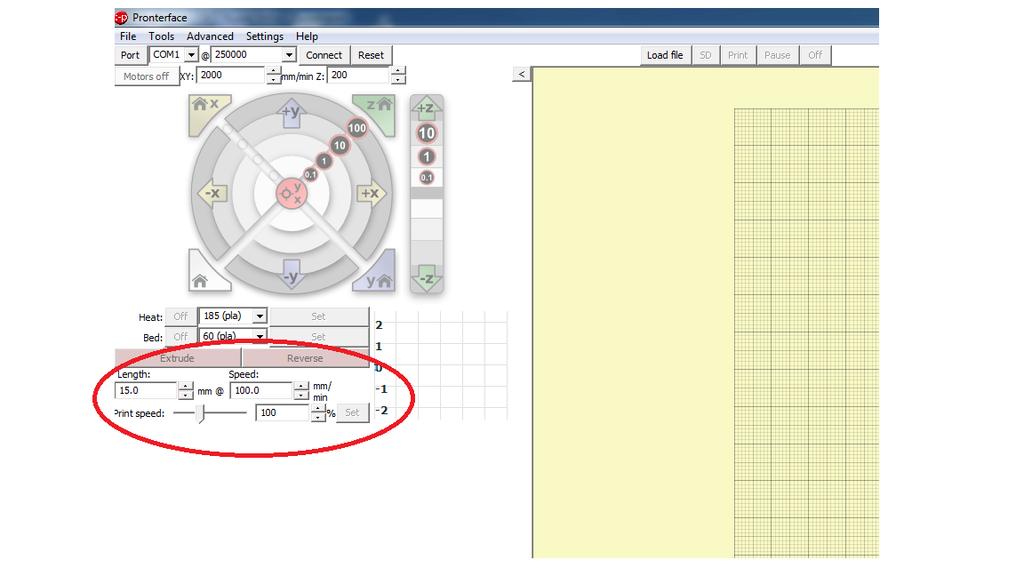The width and height of the screenshot is (1024, 576).
Task: Jog in -X direction arrow
Action: point(212,193)
